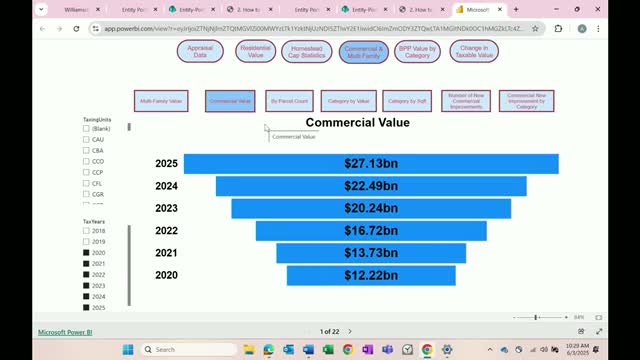Open the volume icon in system tray
The height and width of the screenshot is (360, 640).
point(544,349)
